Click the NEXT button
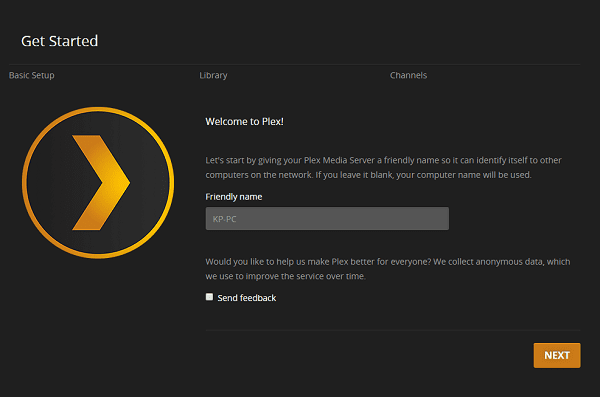The width and height of the screenshot is (600, 397). [557, 355]
